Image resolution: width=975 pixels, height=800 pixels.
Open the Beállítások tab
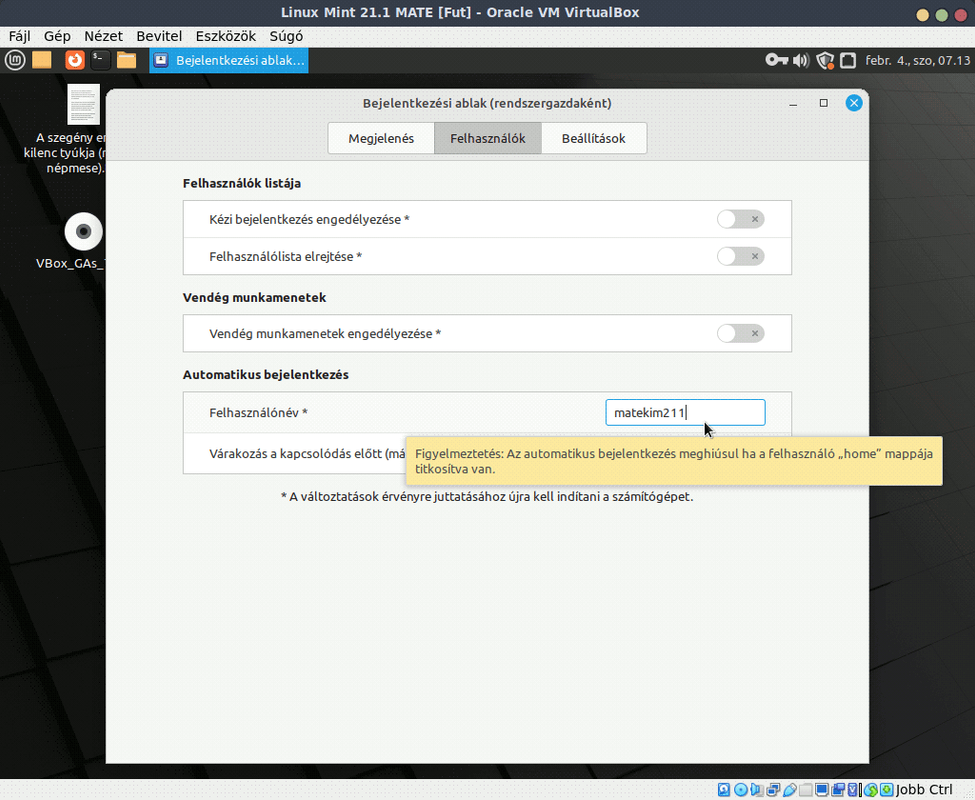point(594,138)
